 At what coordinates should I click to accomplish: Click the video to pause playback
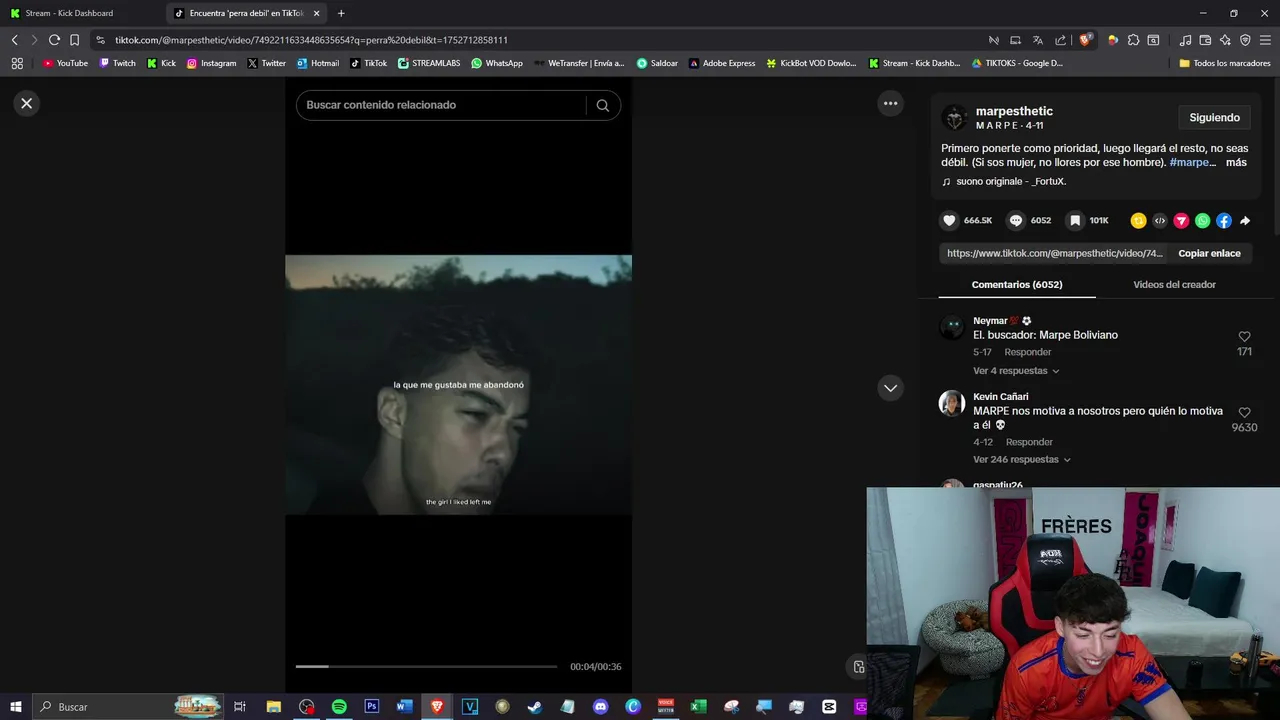pyautogui.click(x=458, y=385)
